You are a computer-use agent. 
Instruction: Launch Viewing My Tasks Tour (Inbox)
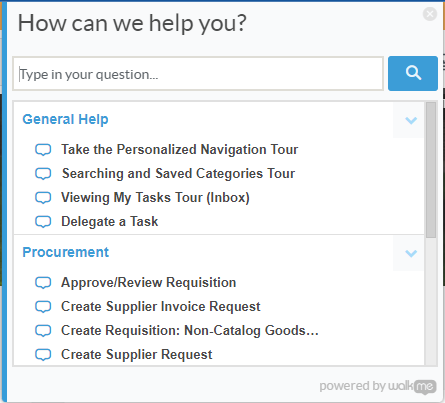tap(155, 197)
